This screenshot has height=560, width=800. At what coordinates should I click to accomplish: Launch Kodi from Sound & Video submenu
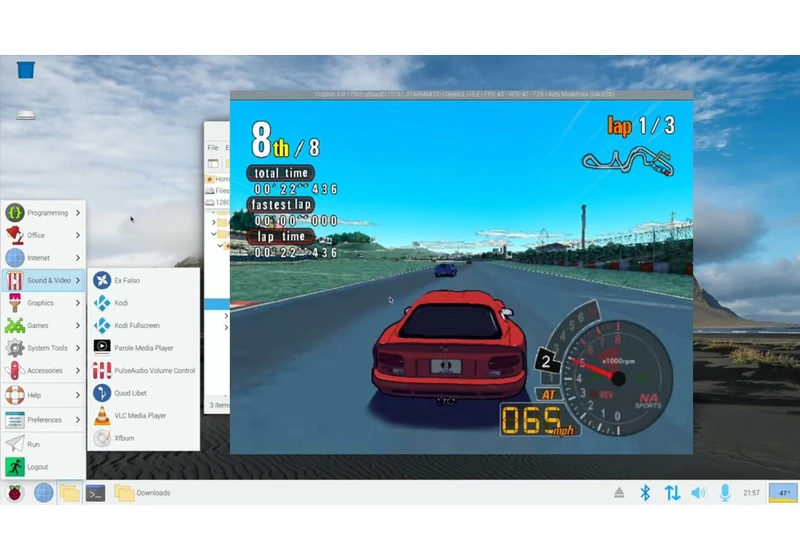click(x=143, y=302)
